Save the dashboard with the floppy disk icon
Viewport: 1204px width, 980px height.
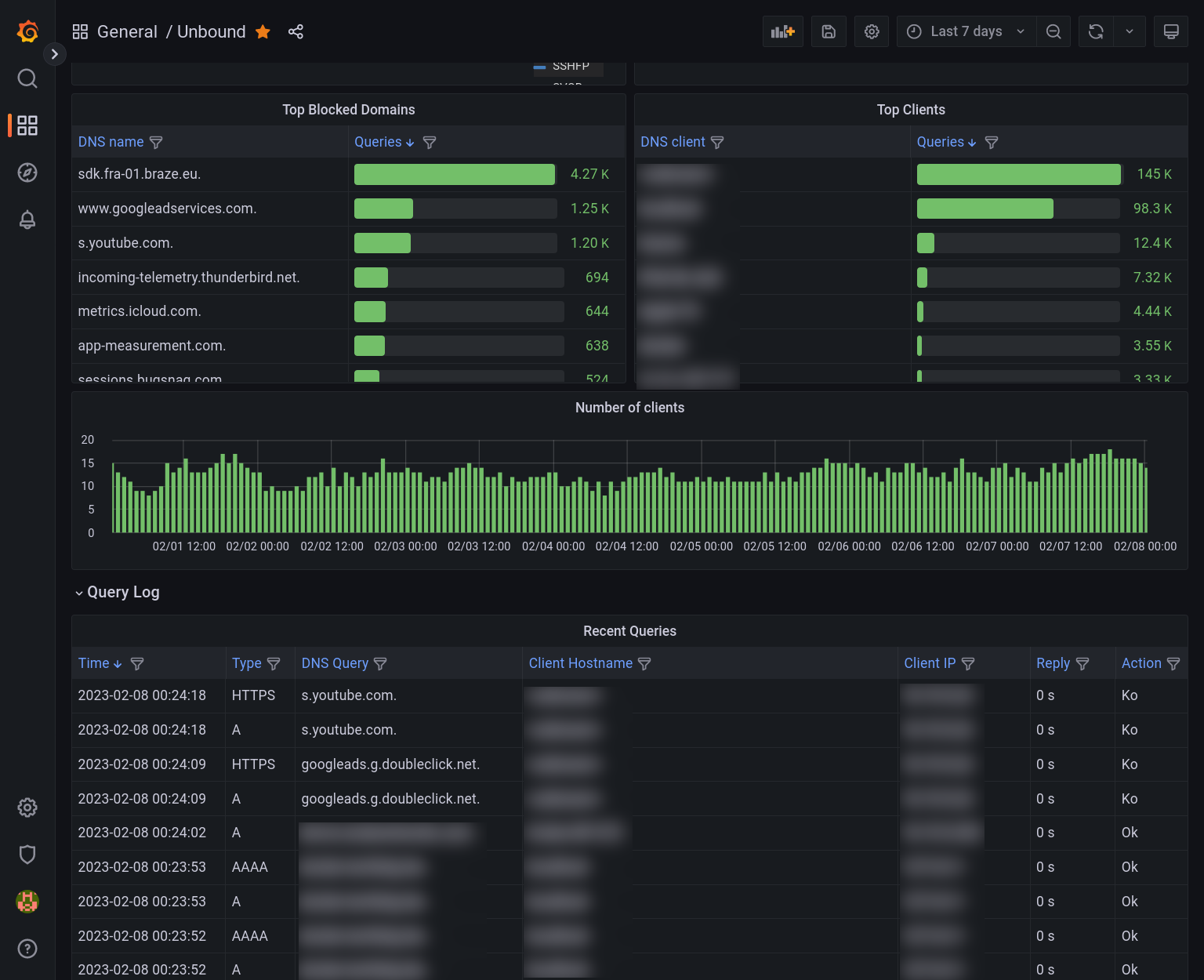point(829,31)
